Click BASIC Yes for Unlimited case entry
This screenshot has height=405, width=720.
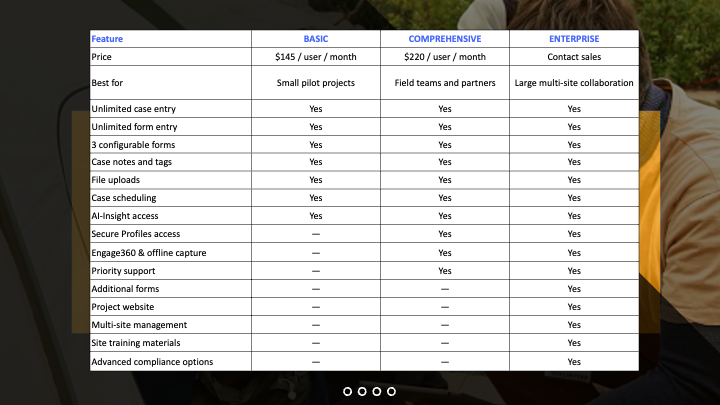[x=316, y=109]
